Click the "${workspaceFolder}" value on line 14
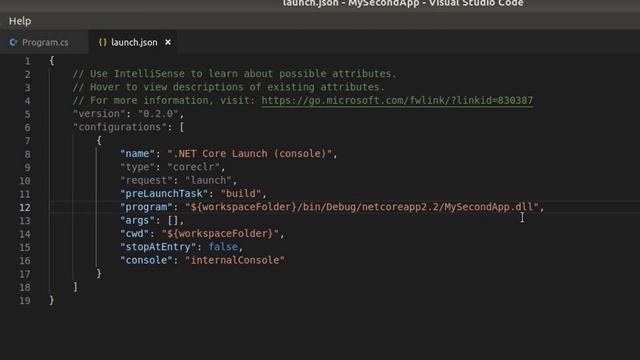This screenshot has height=360, width=640. click(220, 234)
